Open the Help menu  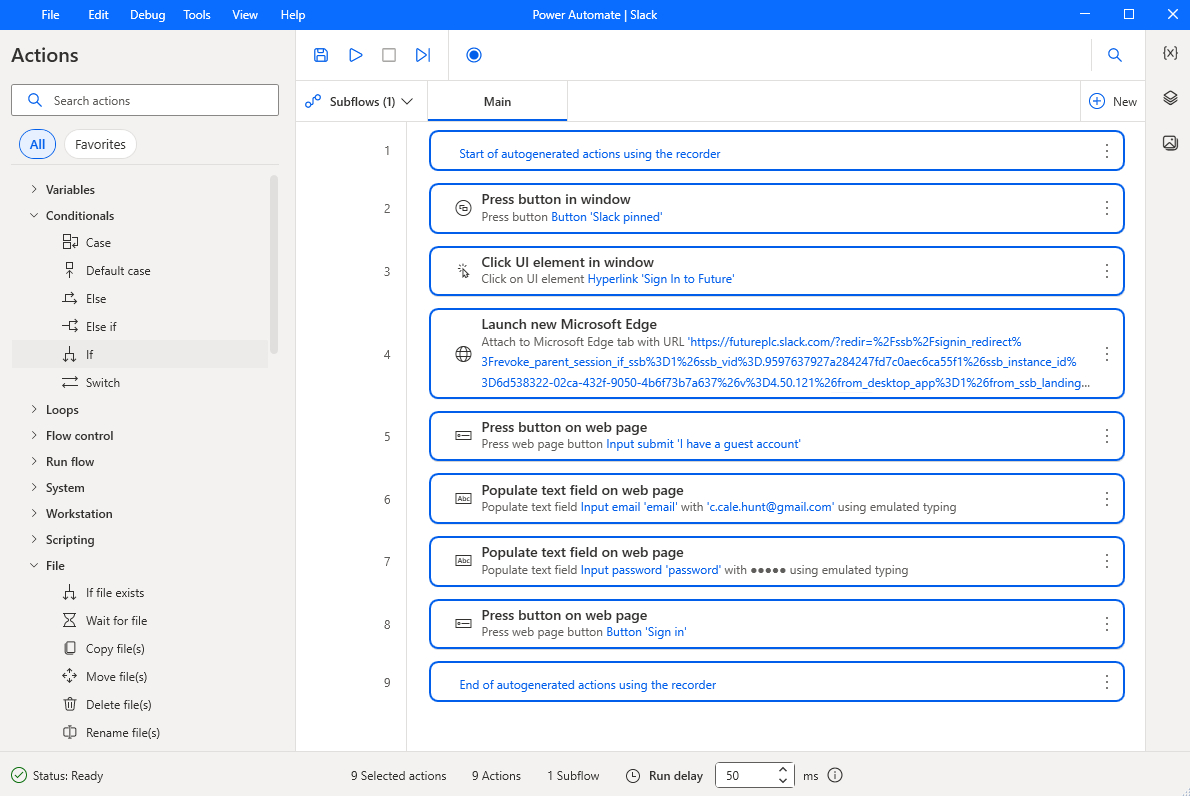[292, 14]
